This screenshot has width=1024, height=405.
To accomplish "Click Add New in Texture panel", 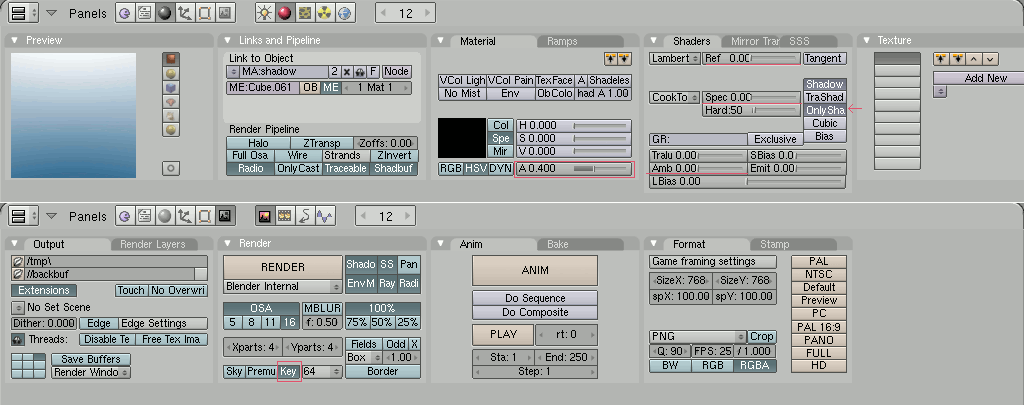I will [978, 78].
